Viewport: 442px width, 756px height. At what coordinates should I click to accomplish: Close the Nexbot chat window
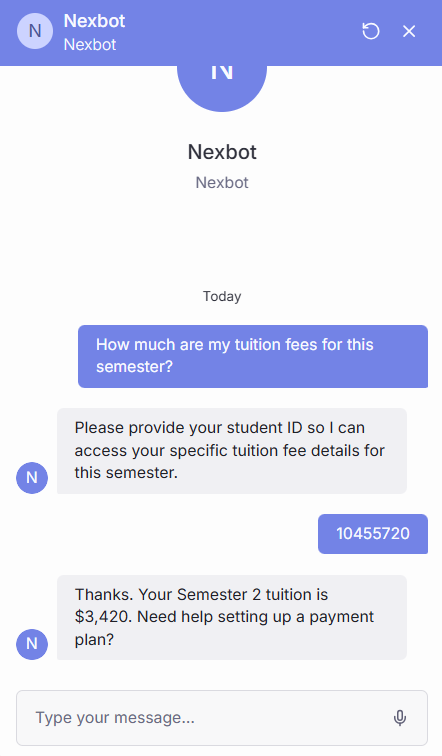409,31
